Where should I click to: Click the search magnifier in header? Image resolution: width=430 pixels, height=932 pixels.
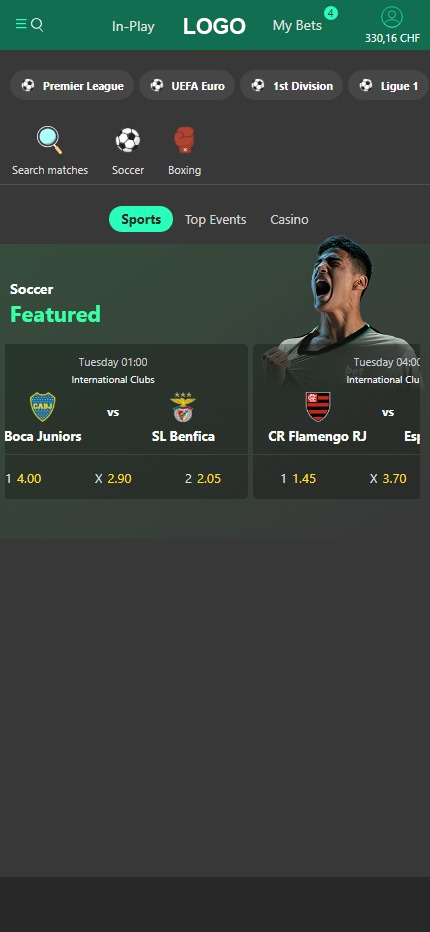tap(37, 24)
